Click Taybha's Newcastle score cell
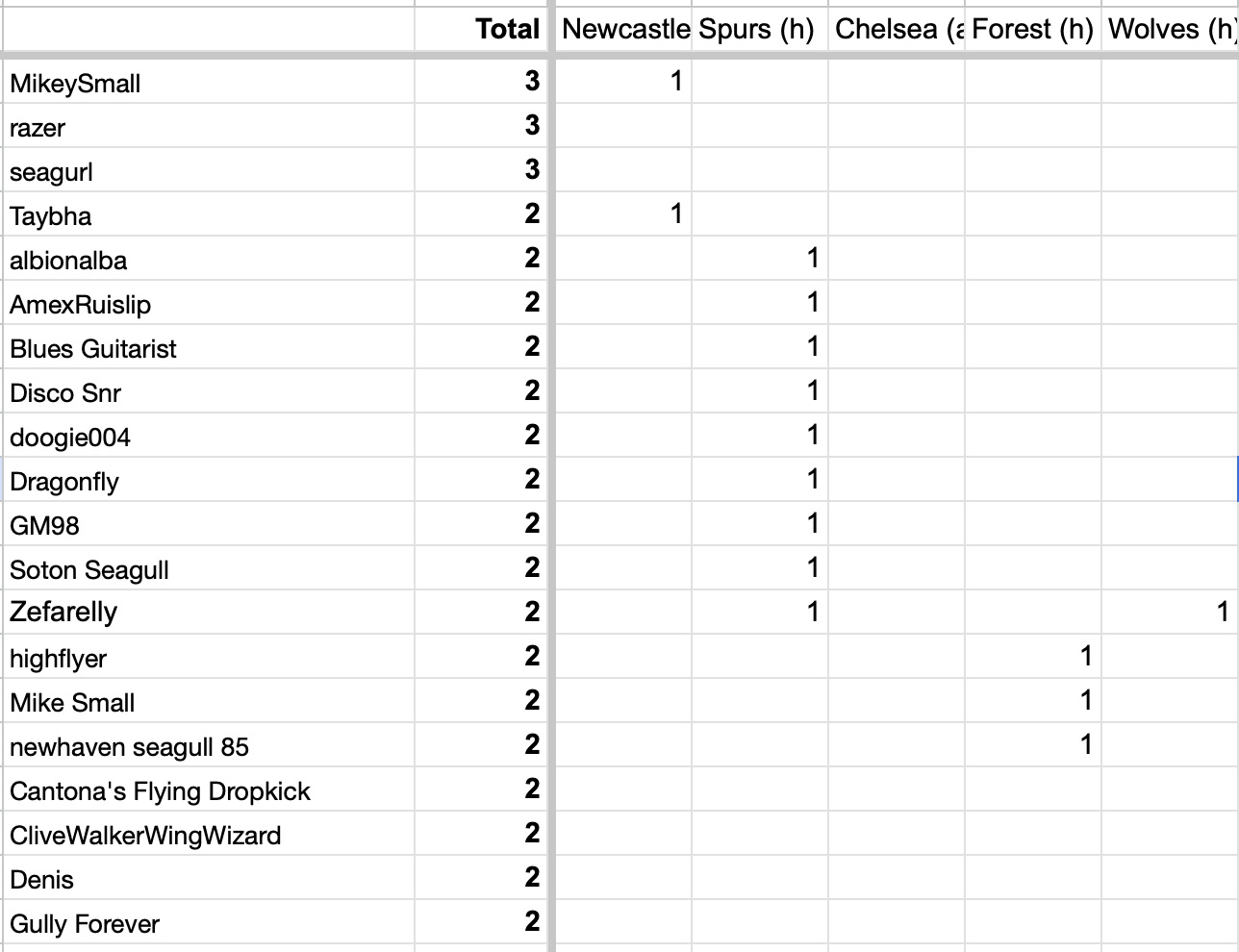The width and height of the screenshot is (1239, 952). [623, 214]
